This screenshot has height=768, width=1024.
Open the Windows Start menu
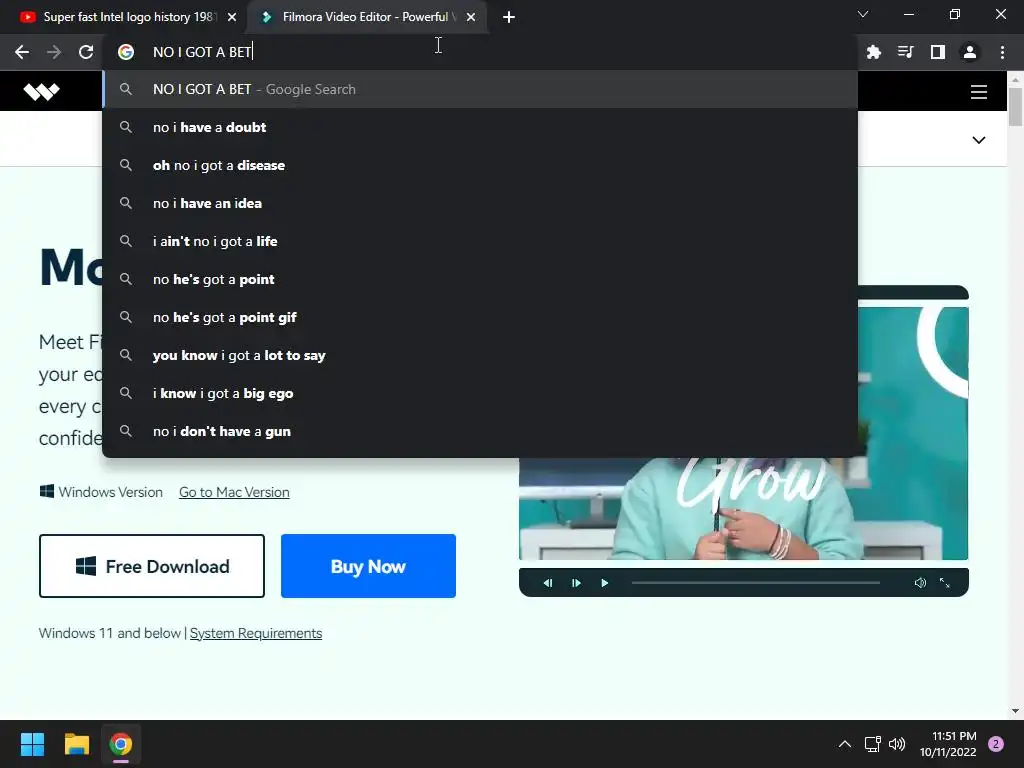(32, 744)
